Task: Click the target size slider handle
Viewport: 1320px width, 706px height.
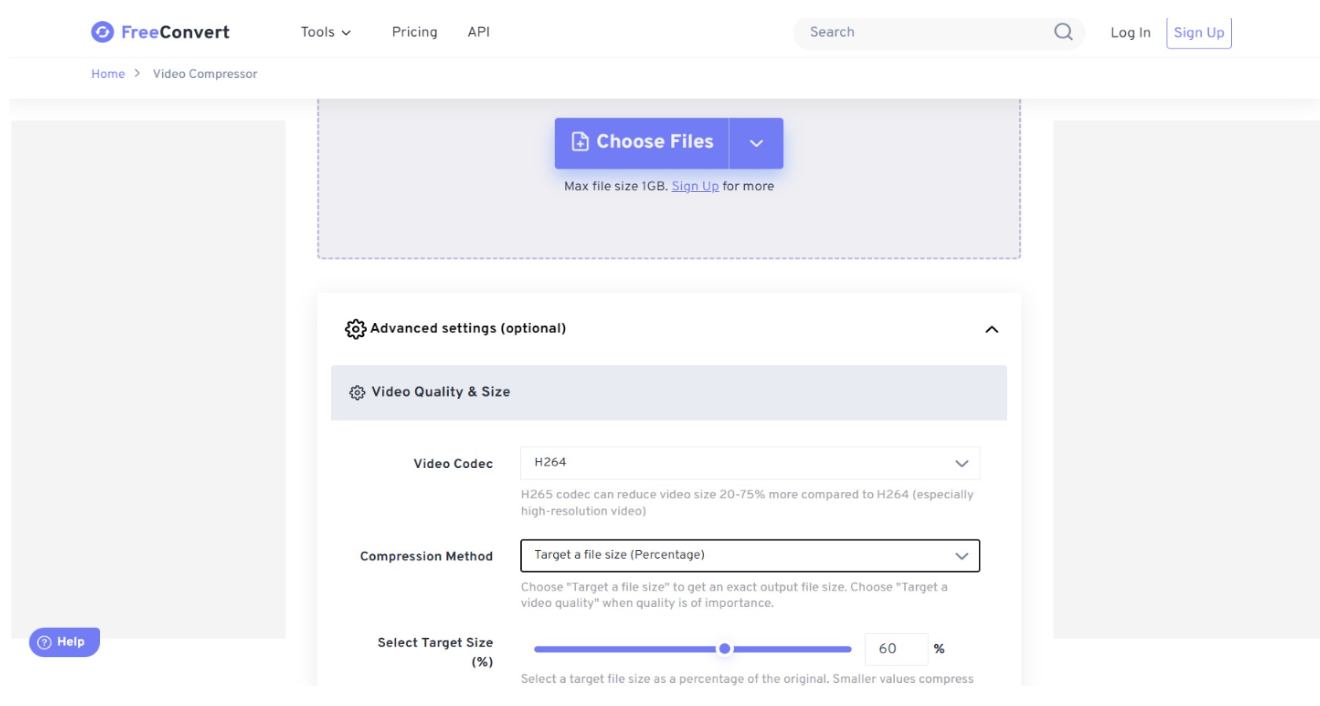Action: click(x=725, y=649)
